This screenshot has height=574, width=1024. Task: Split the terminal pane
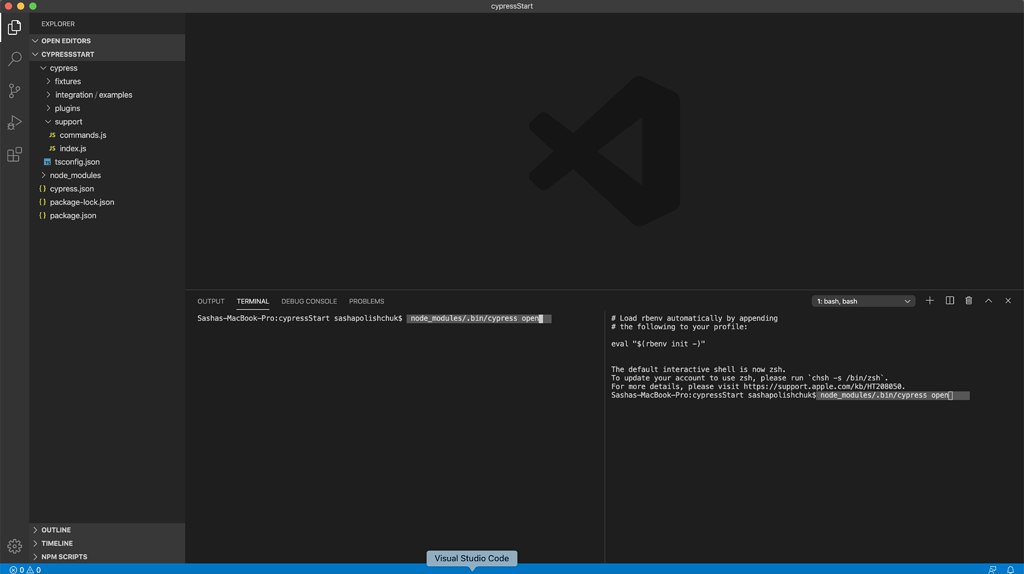click(x=950, y=301)
